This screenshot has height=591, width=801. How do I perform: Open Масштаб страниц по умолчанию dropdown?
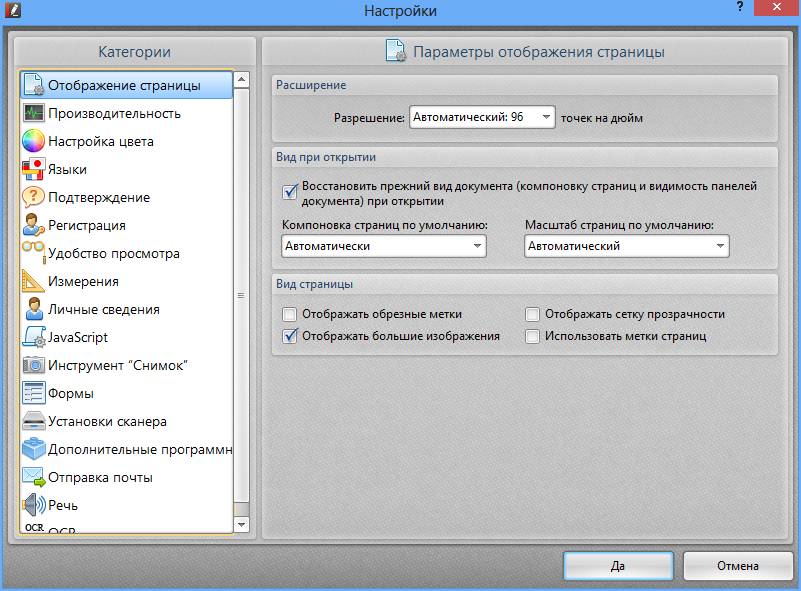coord(627,246)
